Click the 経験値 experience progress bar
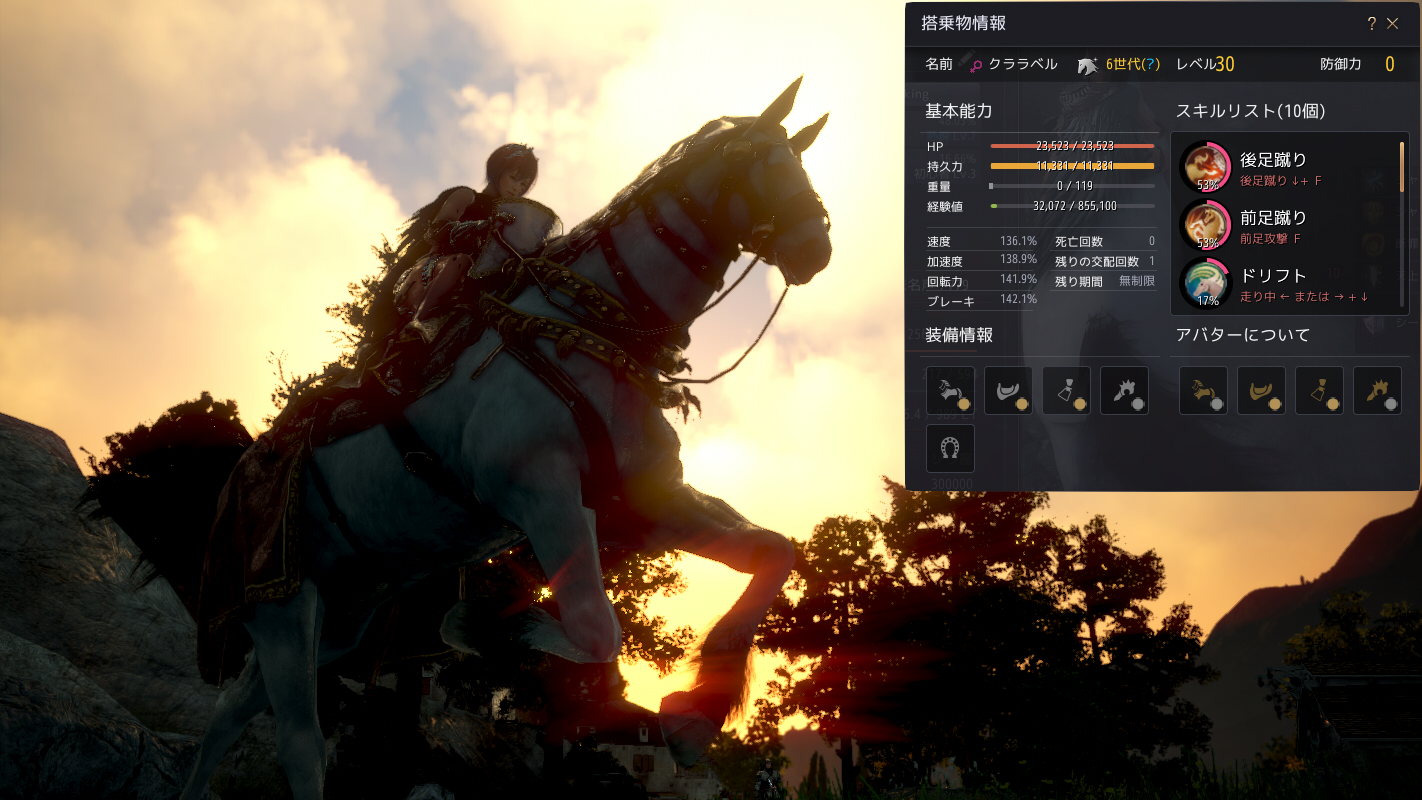The image size is (1422, 800). click(x=1072, y=206)
